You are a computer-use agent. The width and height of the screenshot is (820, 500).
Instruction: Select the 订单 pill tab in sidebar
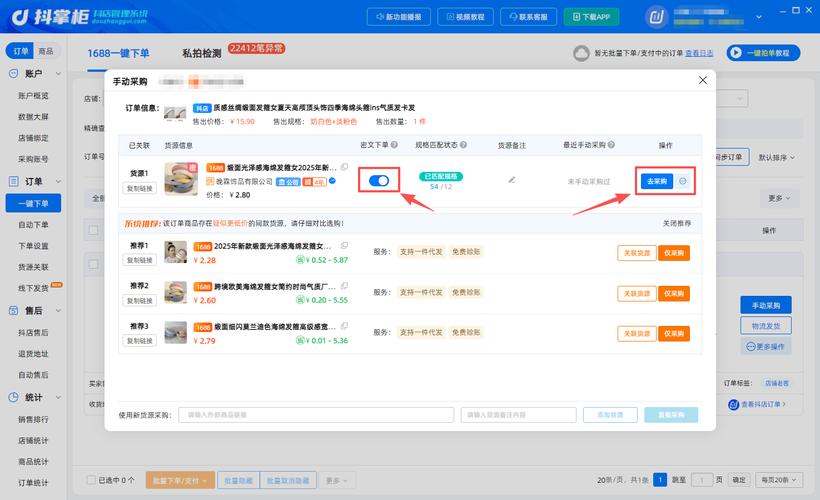(x=20, y=51)
